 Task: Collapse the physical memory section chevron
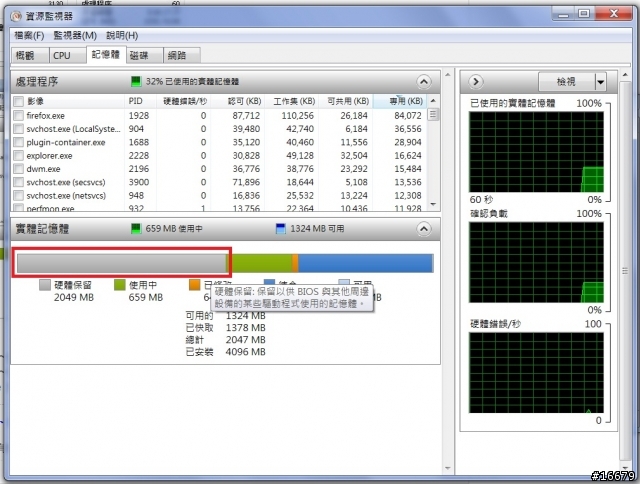point(424,229)
